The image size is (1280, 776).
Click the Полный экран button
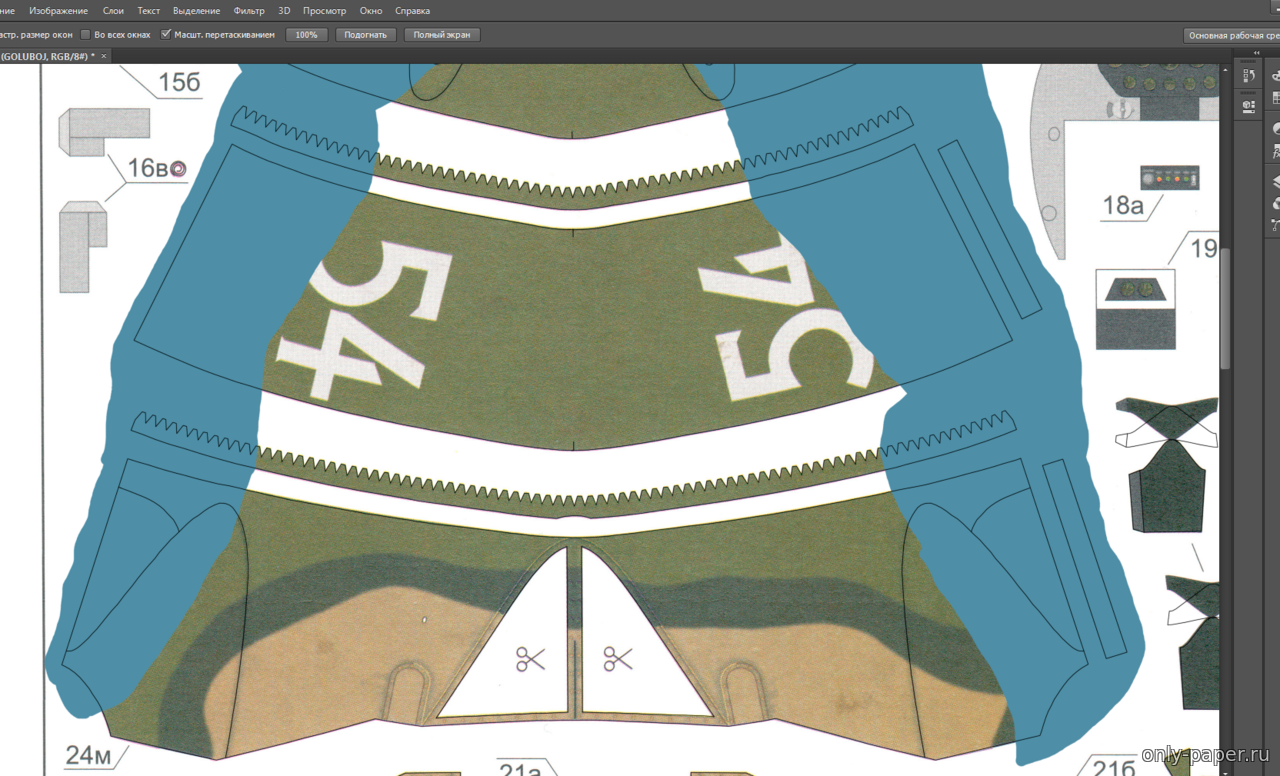443,34
